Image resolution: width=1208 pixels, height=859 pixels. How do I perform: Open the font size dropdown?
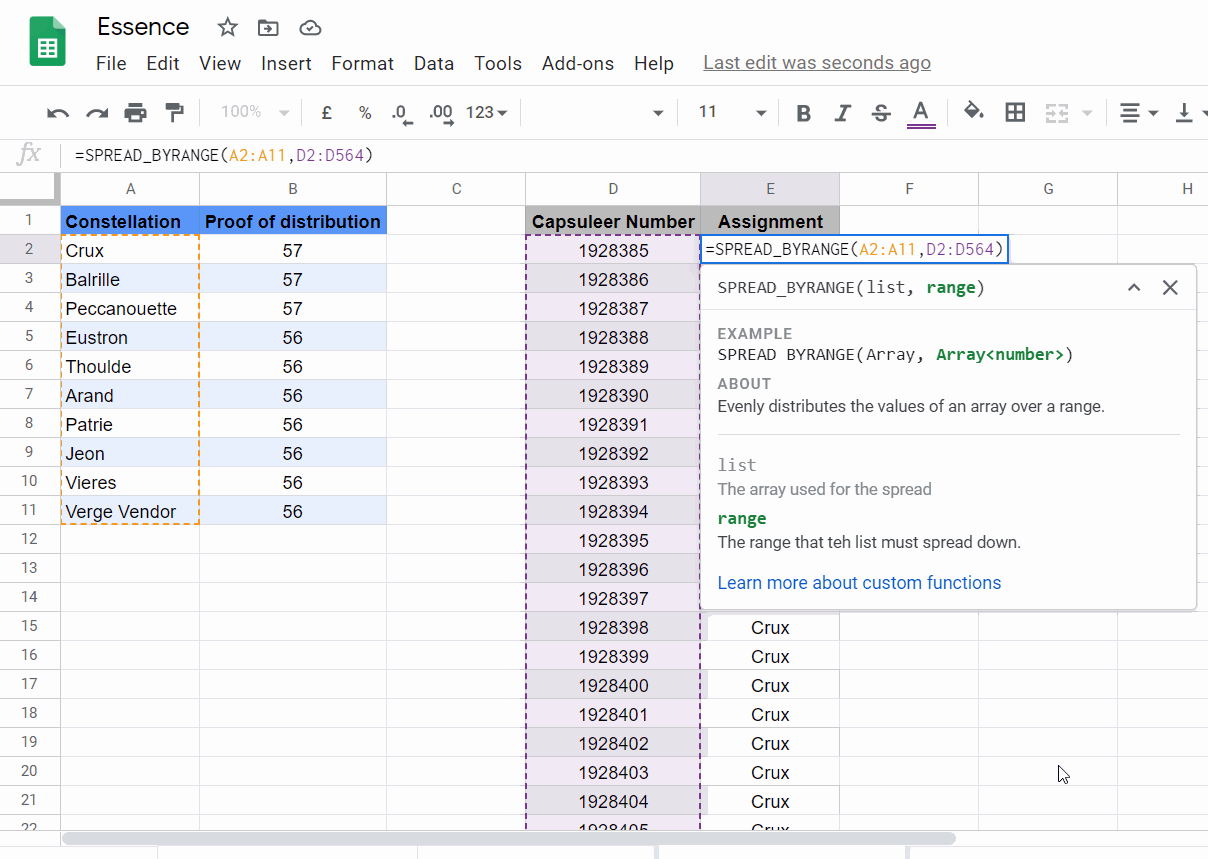[730, 112]
